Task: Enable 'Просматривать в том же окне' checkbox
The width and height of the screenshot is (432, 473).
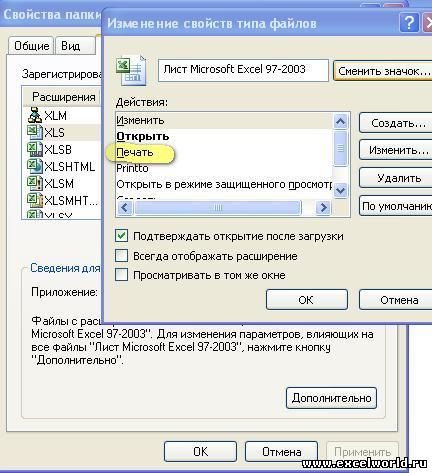Action: (121, 275)
